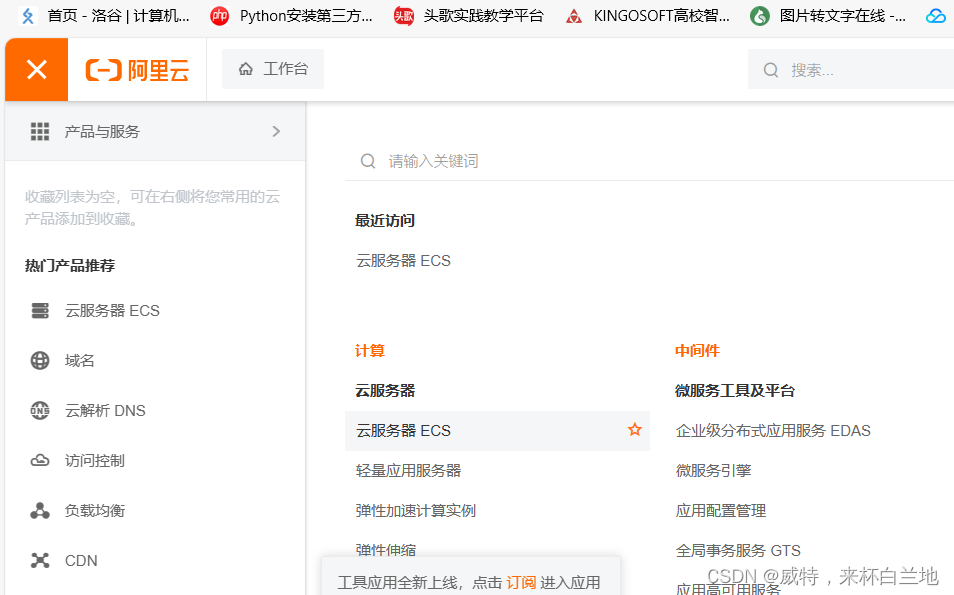This screenshot has height=595, width=954.
Task: Open bookmark 图片转文字在线
Action: (828, 16)
